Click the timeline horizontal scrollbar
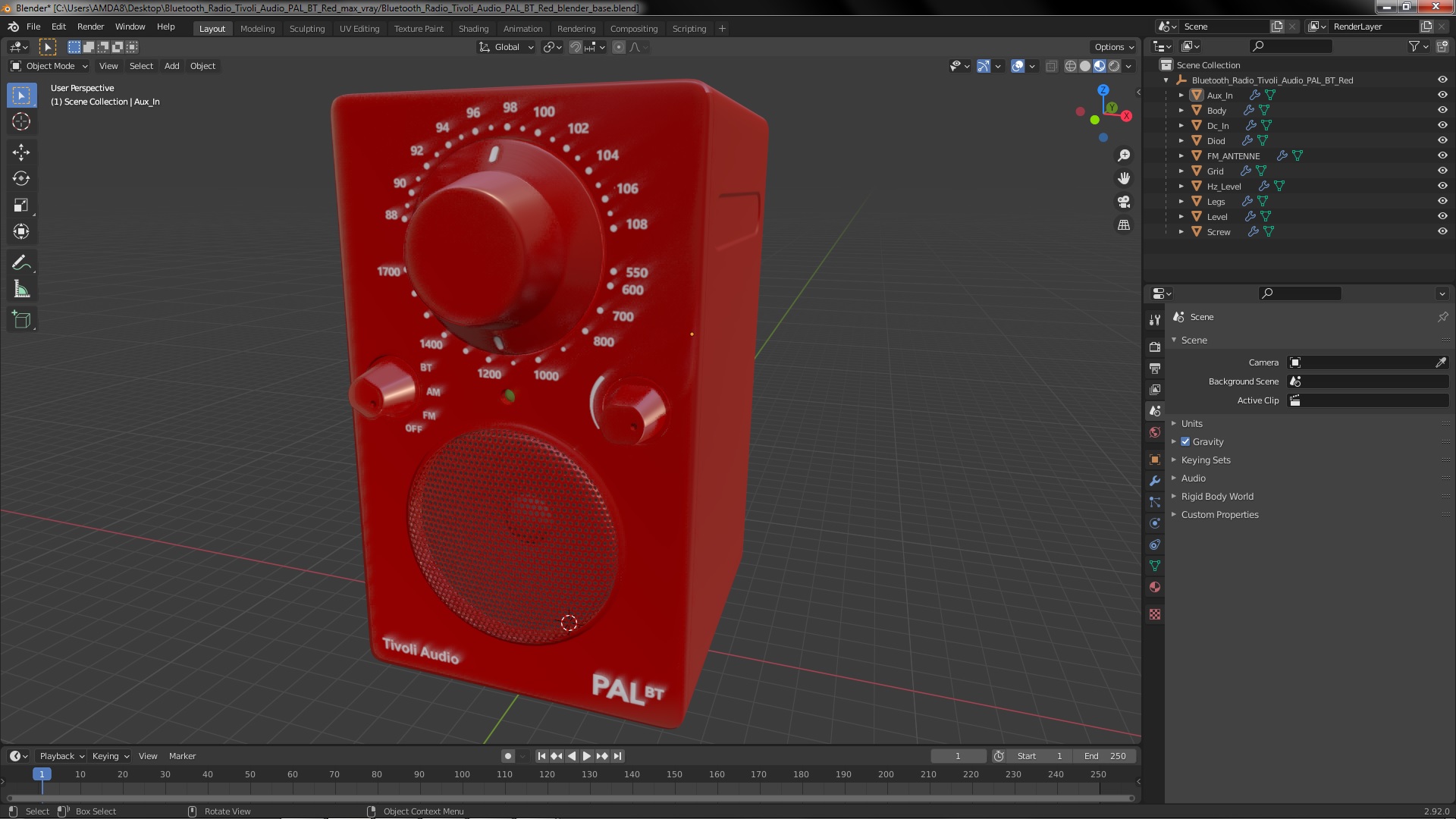Screen dimensions: 1456x819 coord(570,798)
